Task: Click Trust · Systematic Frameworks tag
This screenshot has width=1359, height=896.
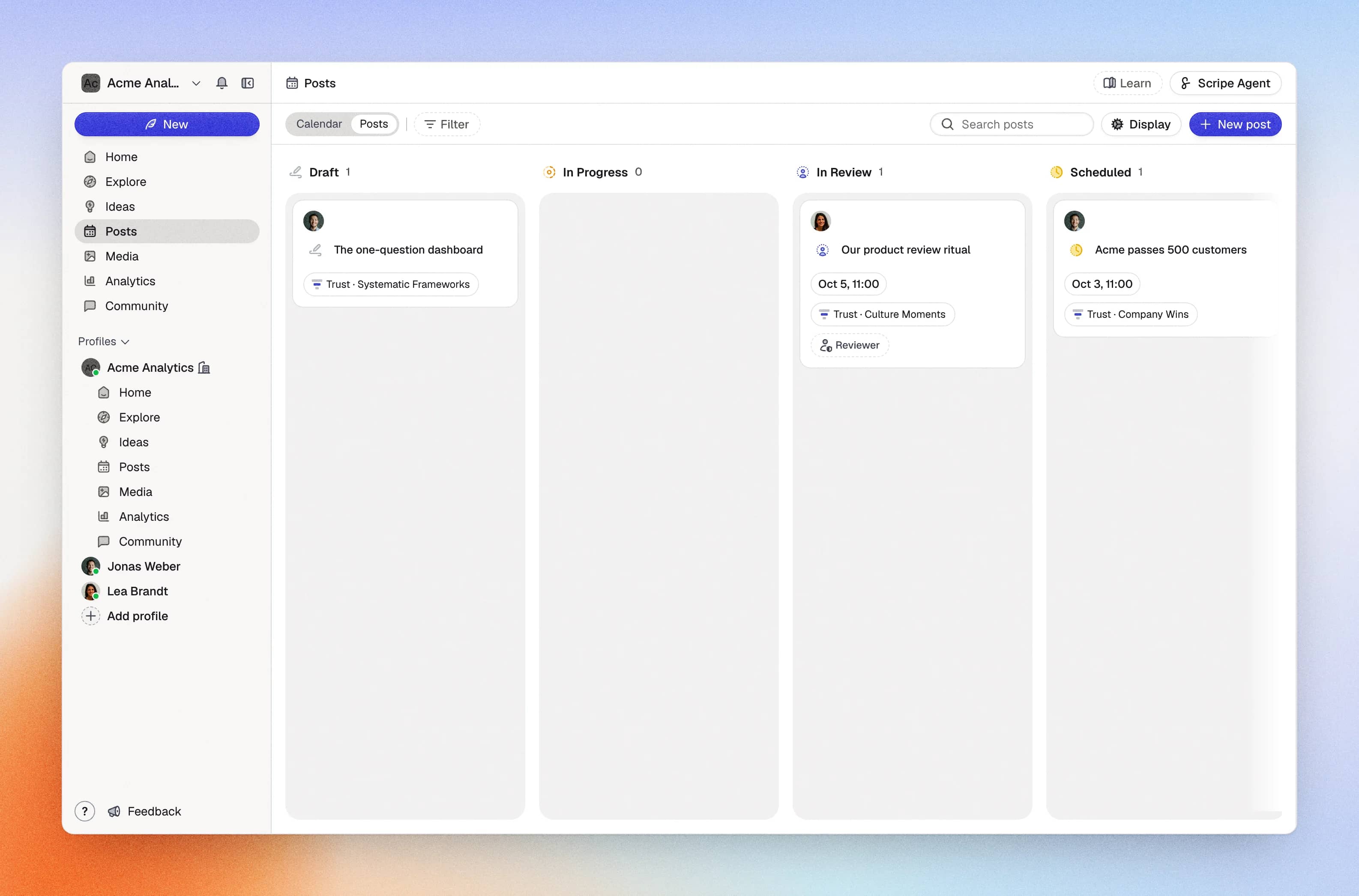Action: 391,284
